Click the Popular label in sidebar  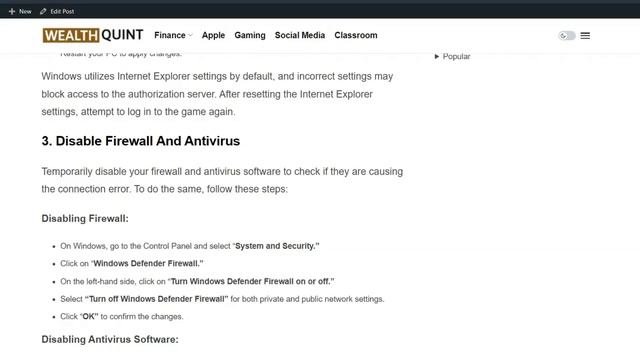456,56
